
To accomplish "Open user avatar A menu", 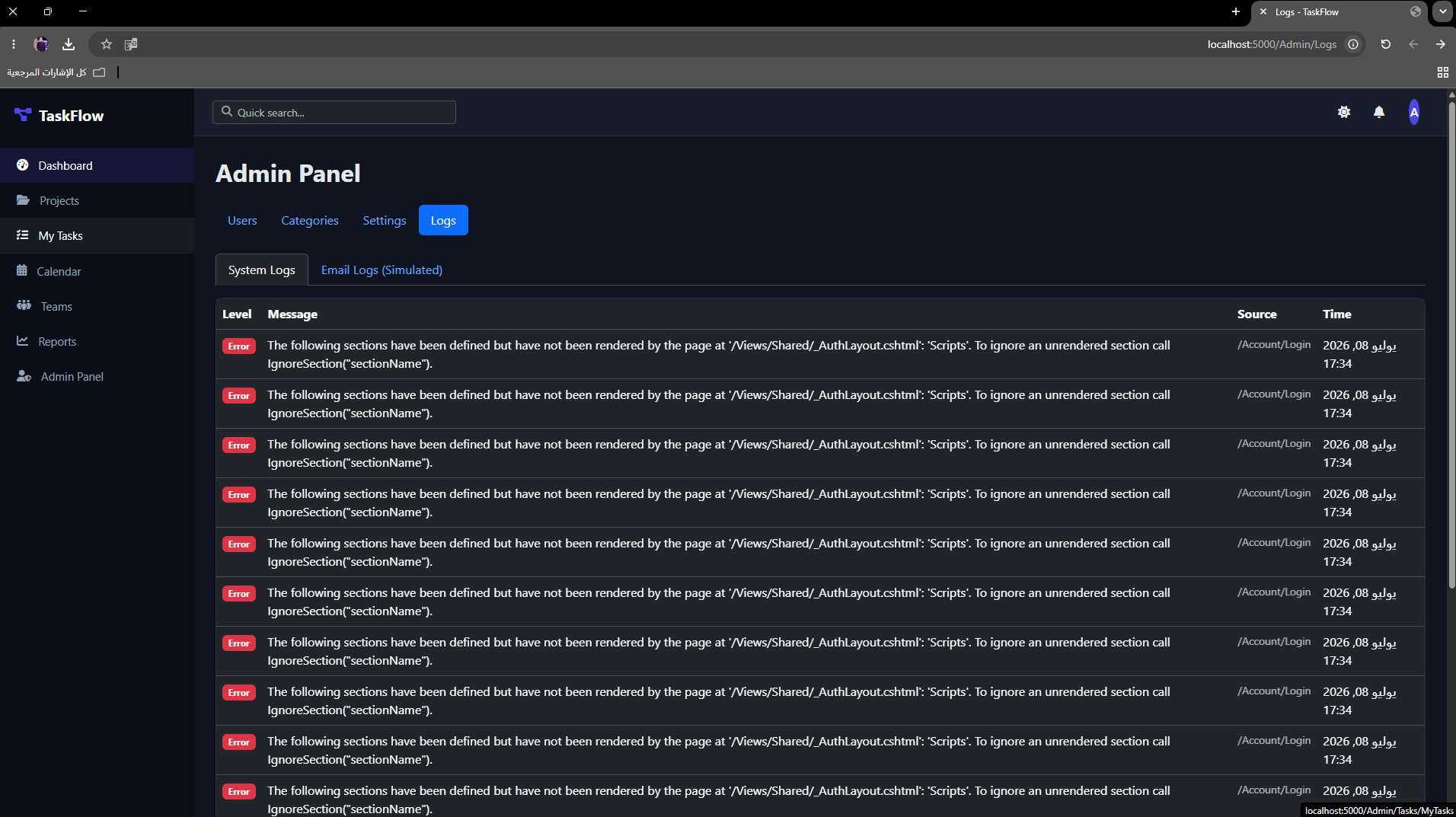I will (1414, 112).
